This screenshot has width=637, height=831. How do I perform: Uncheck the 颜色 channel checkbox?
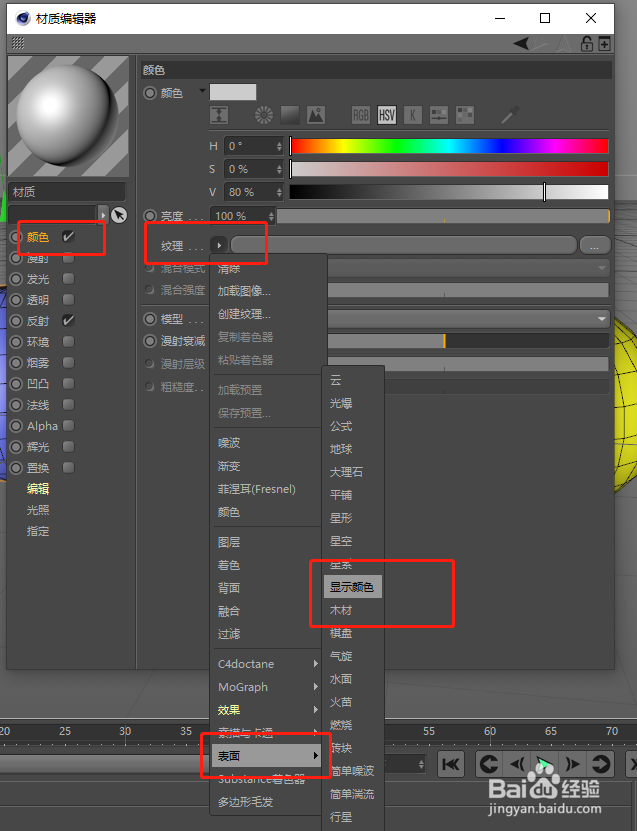pyautogui.click(x=68, y=236)
